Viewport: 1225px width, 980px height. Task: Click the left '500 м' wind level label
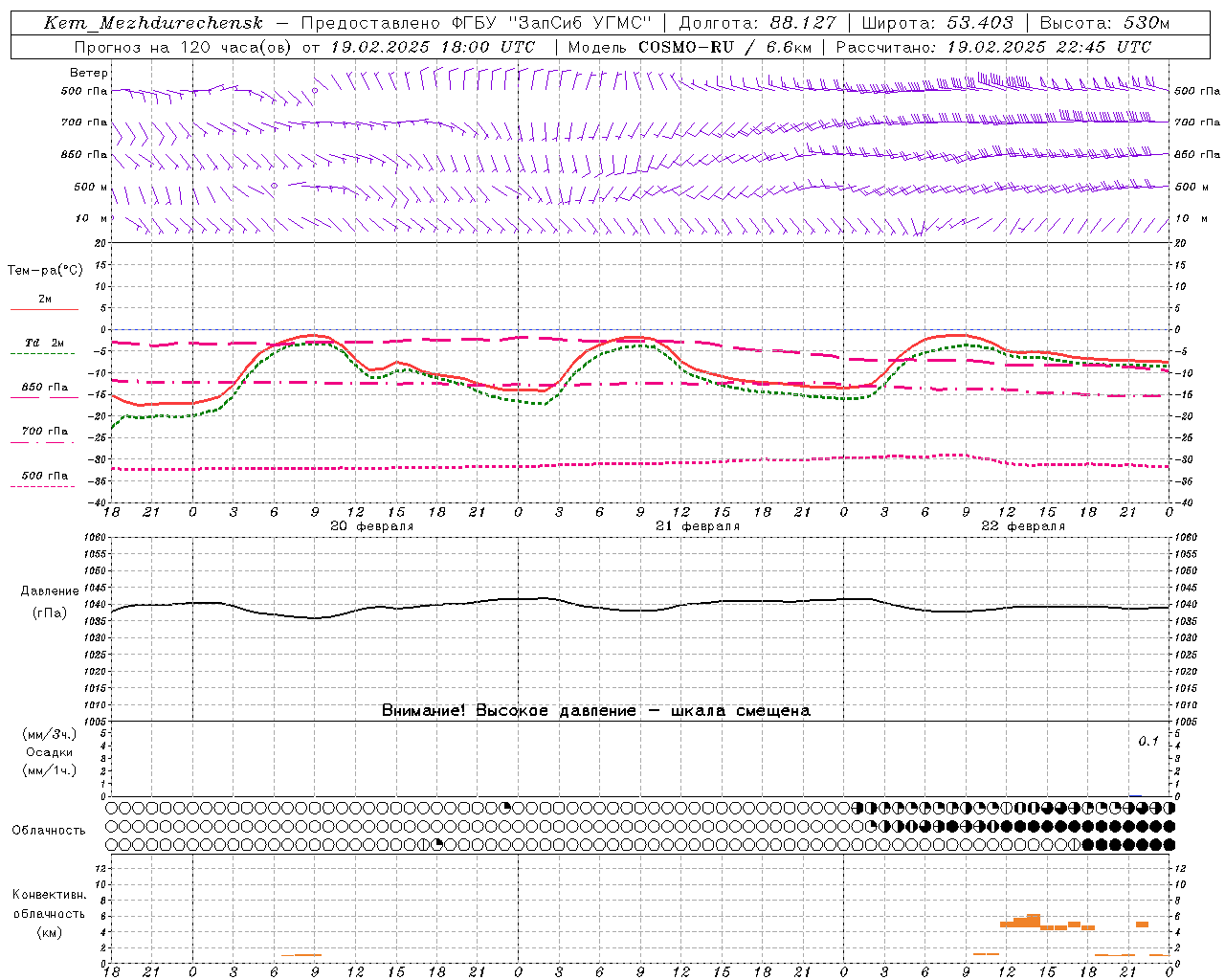(x=91, y=187)
